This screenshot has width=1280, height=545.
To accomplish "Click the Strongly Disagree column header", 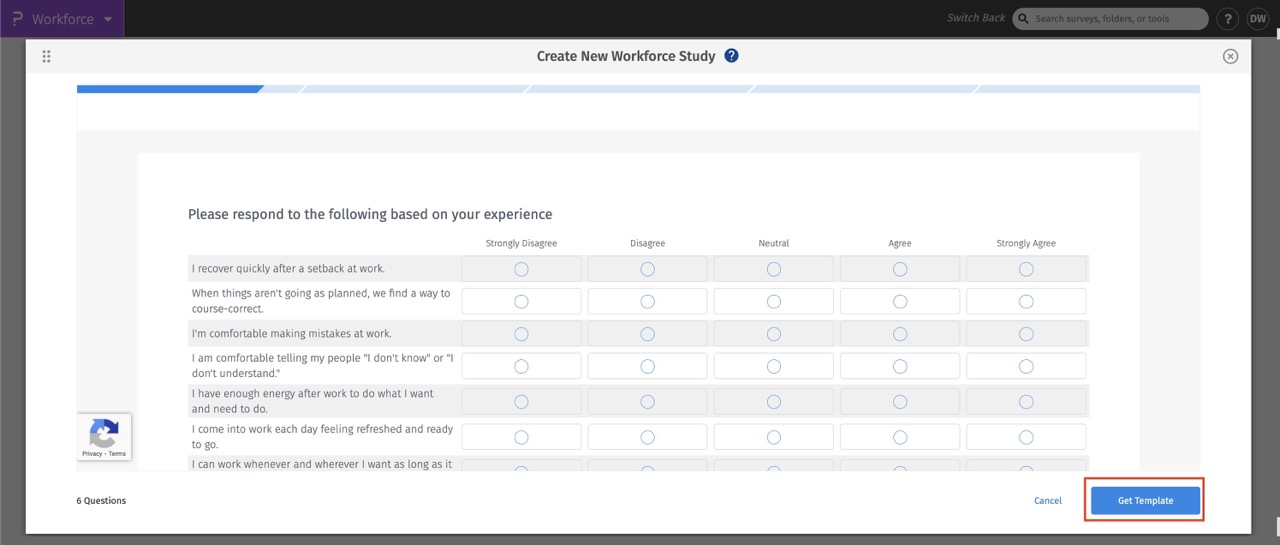I will tap(521, 243).
